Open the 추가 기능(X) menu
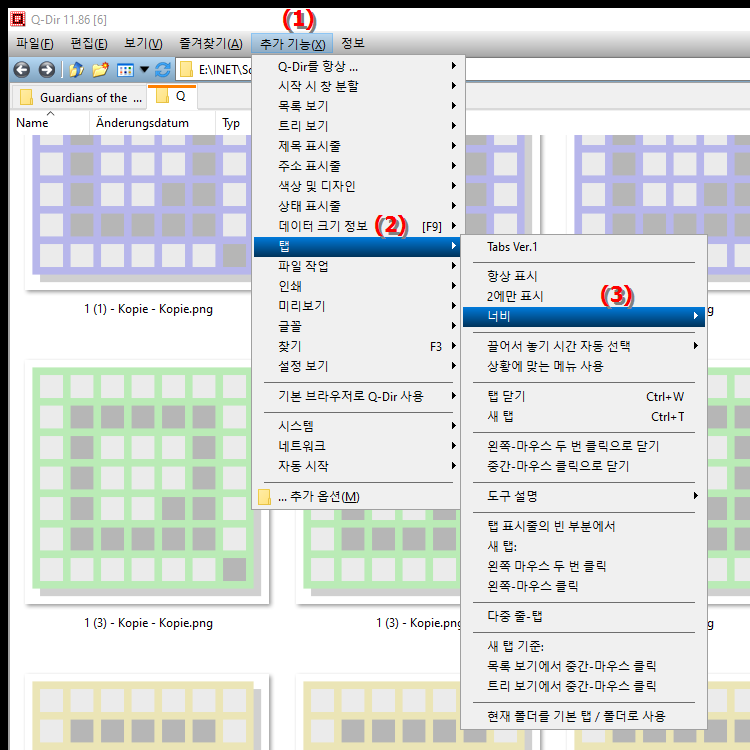 click(x=292, y=44)
